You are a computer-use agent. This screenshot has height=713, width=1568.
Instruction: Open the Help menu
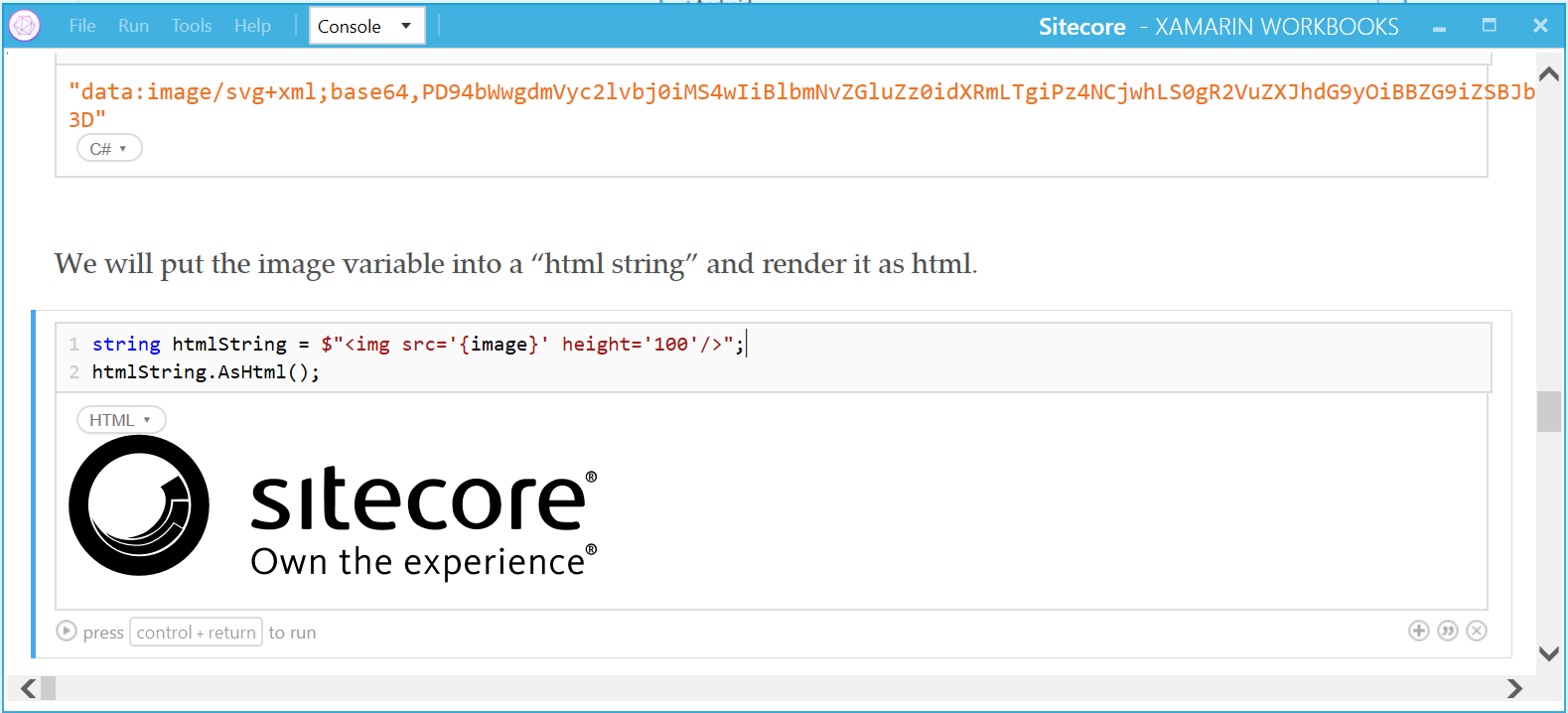pos(252,26)
